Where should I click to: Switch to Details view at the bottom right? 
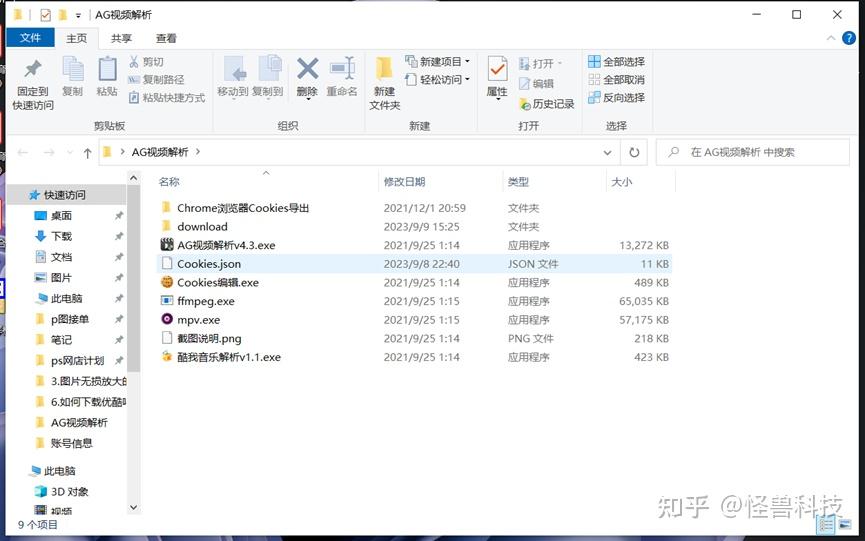tap(826, 525)
